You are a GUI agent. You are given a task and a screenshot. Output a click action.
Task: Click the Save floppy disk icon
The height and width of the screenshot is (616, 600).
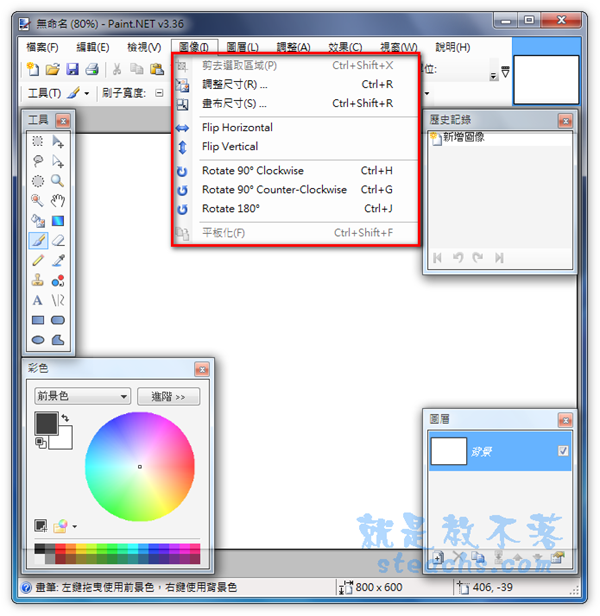(72, 69)
